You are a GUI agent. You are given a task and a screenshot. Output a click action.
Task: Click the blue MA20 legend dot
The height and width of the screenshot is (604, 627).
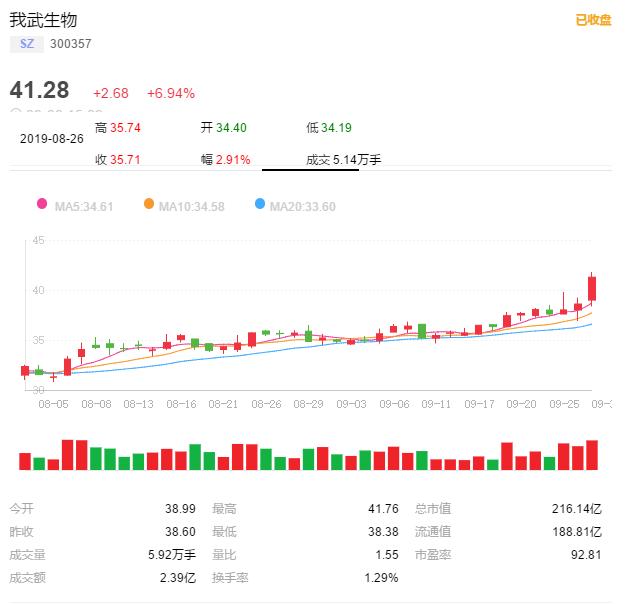tap(261, 205)
